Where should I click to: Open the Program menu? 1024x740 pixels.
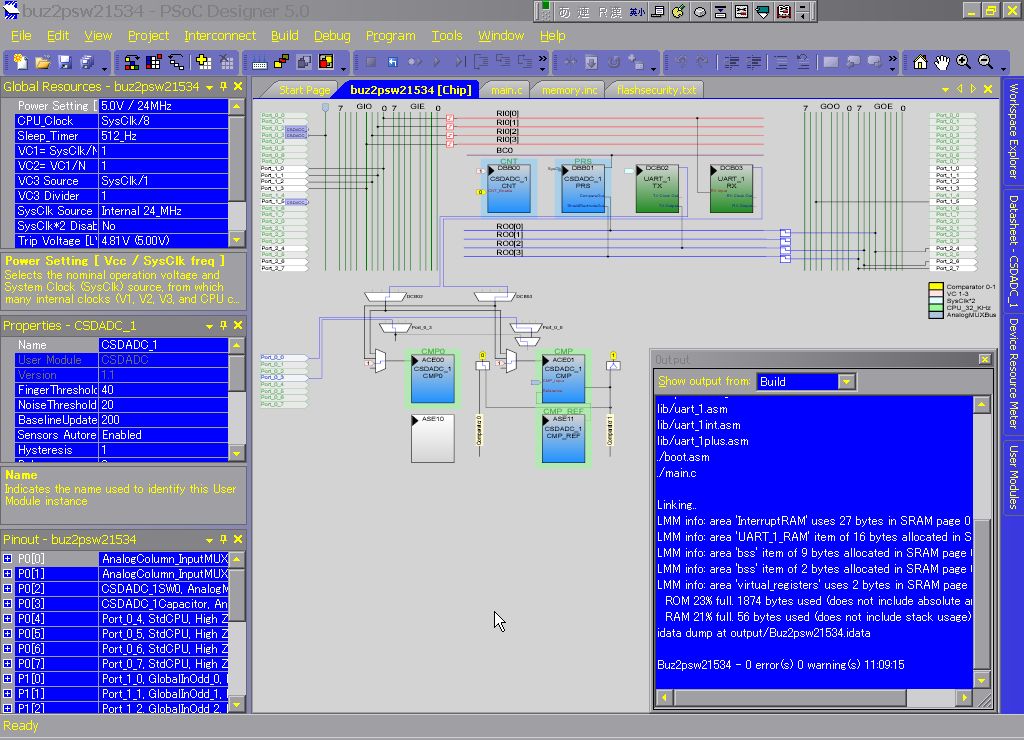click(391, 36)
